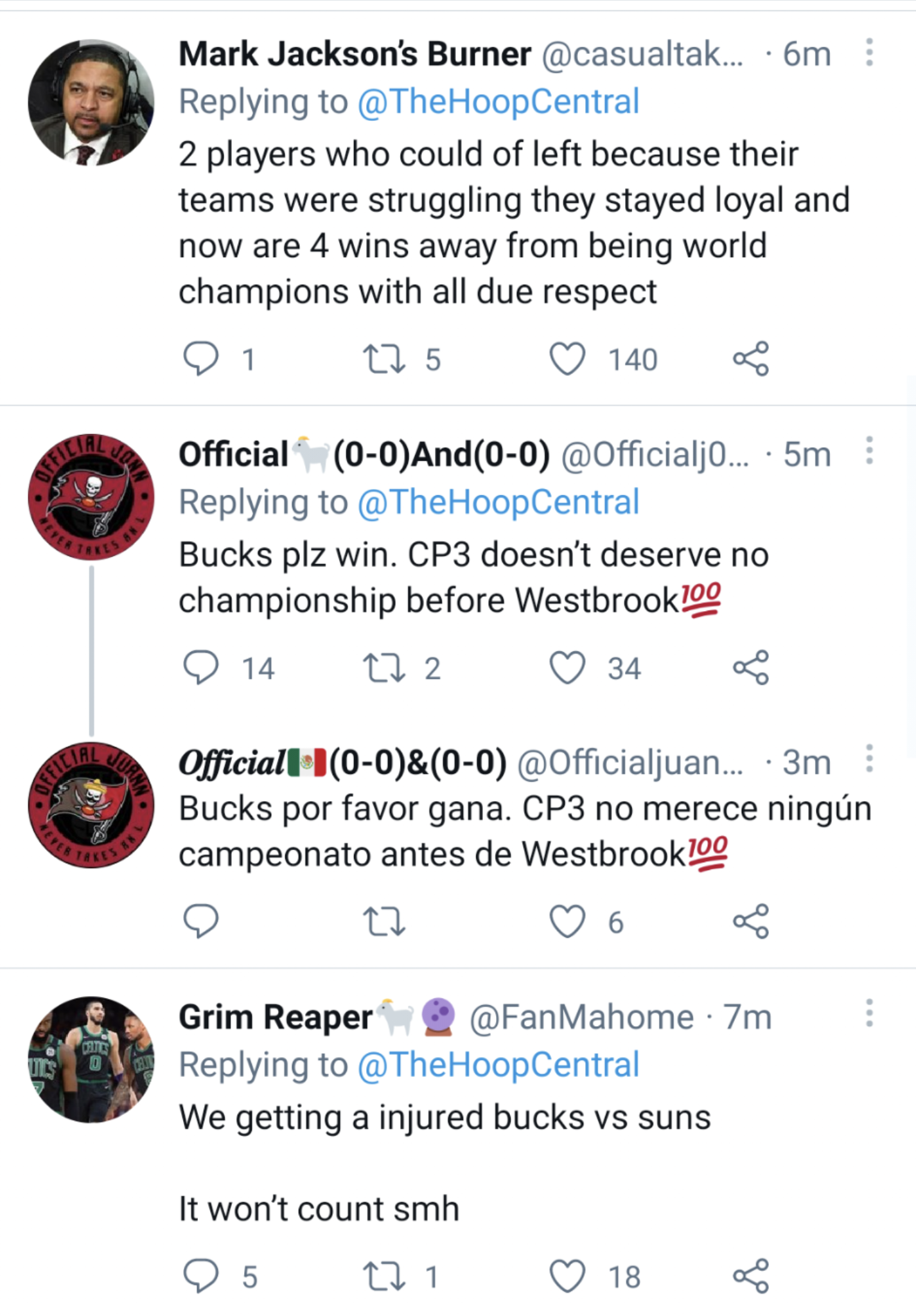
Task: Open more options on Grim Reaper's tweet
Action: (x=869, y=1013)
